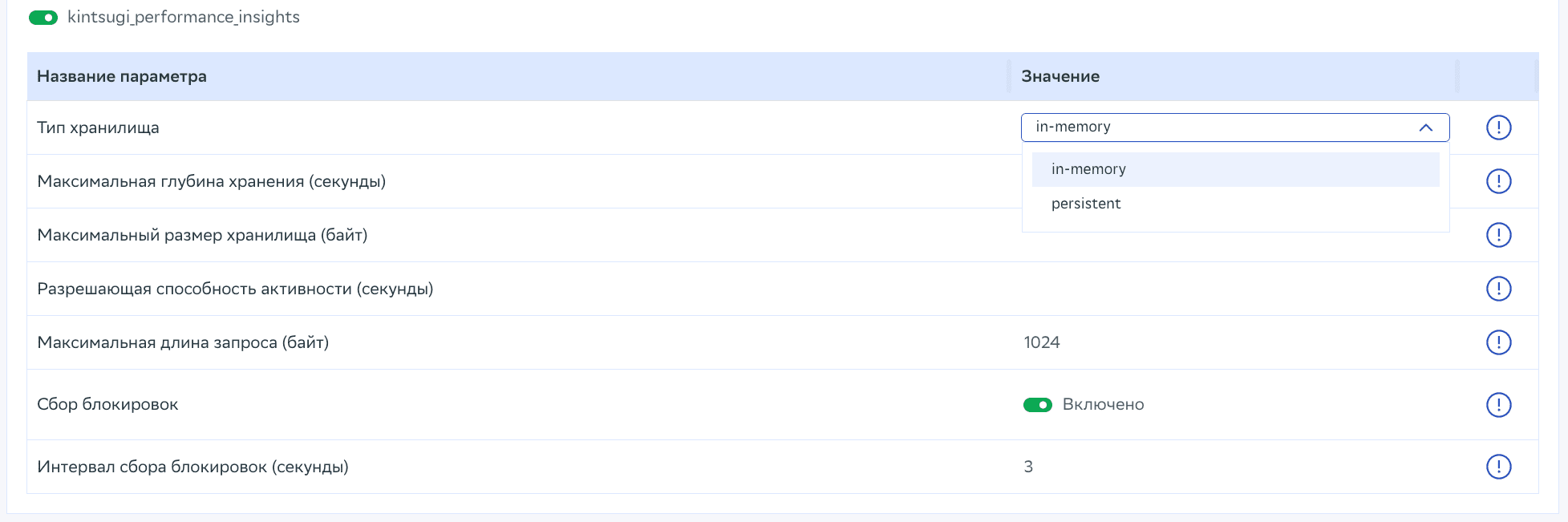Image resolution: width=1568 pixels, height=522 pixels.
Task: Show info icon for Сбор блокировок row
Action: [x=1498, y=404]
